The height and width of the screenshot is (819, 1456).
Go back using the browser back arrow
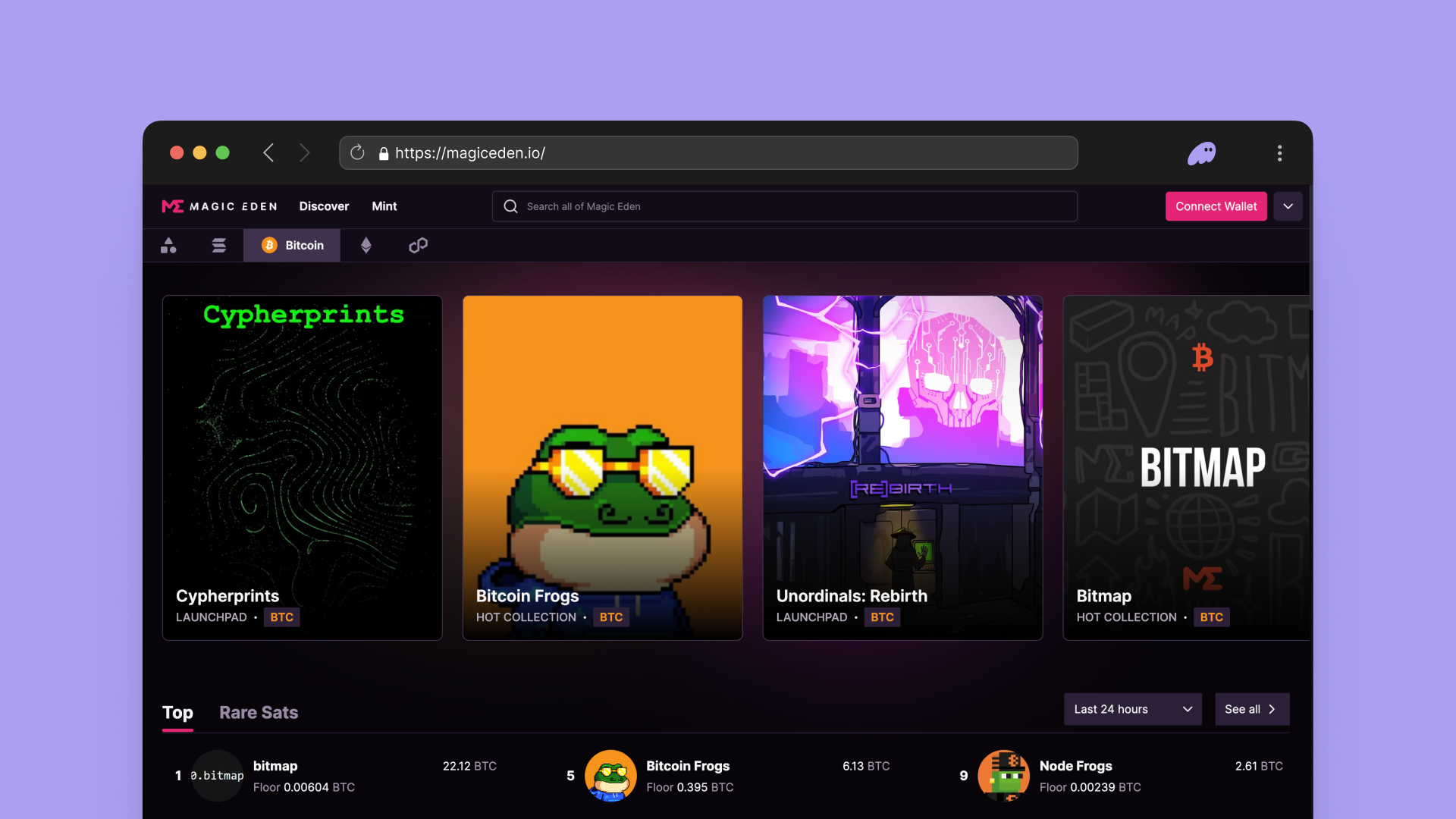tap(268, 153)
